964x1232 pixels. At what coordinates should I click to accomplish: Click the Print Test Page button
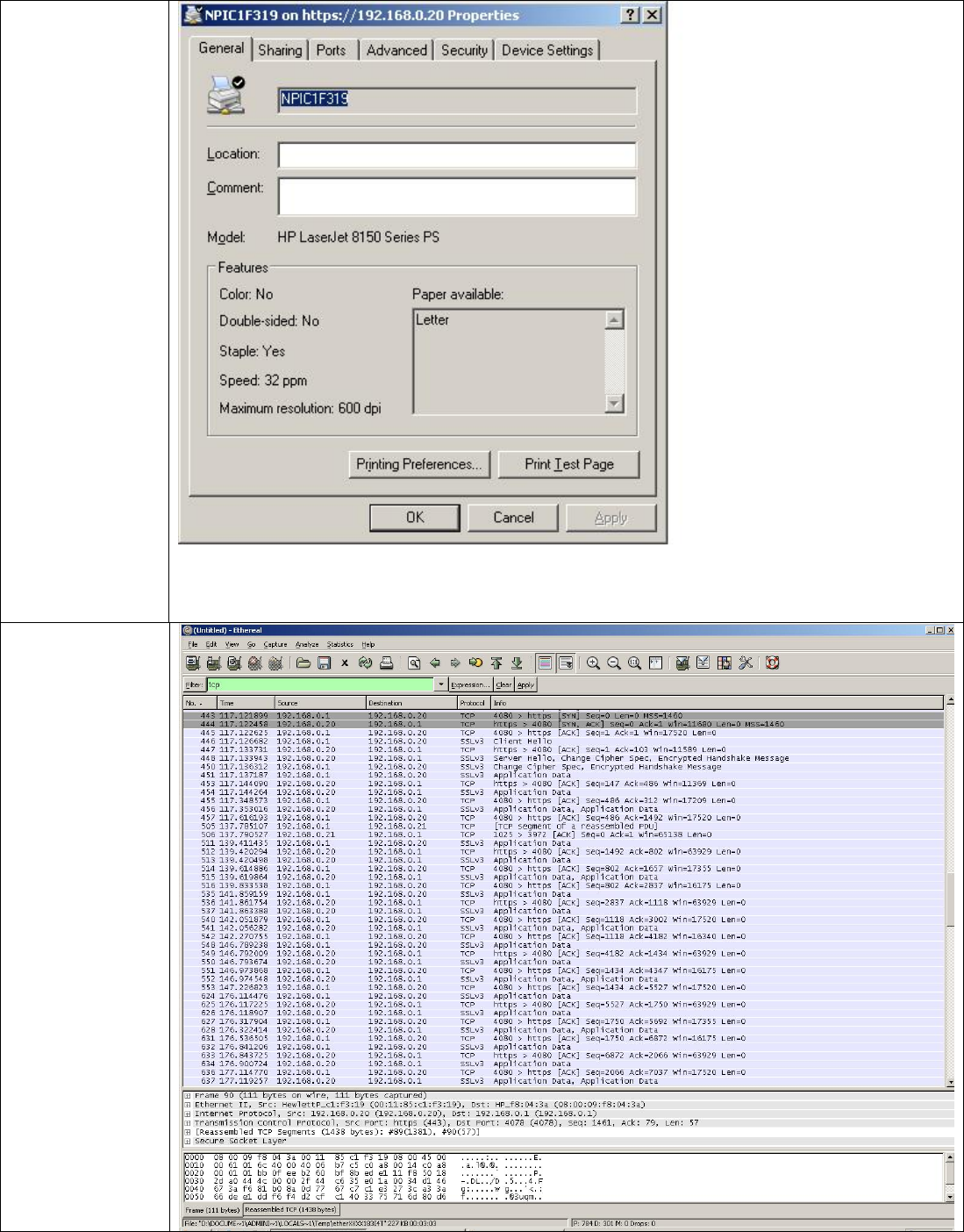coord(569,464)
